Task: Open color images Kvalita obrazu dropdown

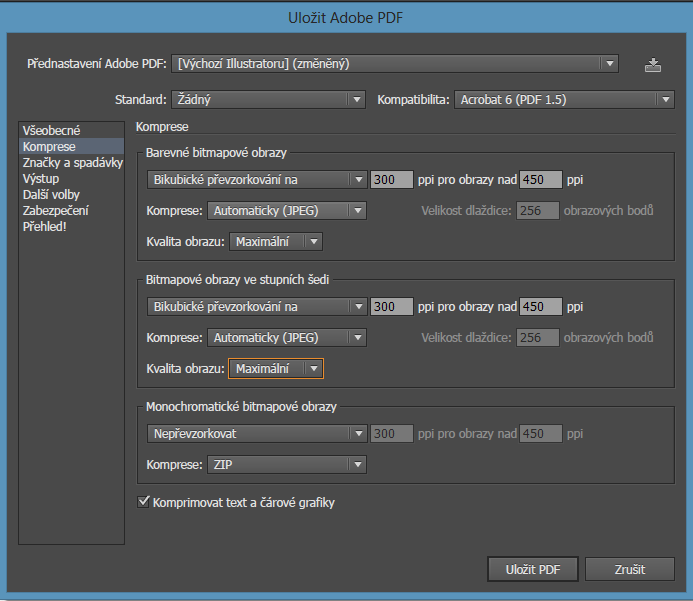Action: click(x=276, y=241)
